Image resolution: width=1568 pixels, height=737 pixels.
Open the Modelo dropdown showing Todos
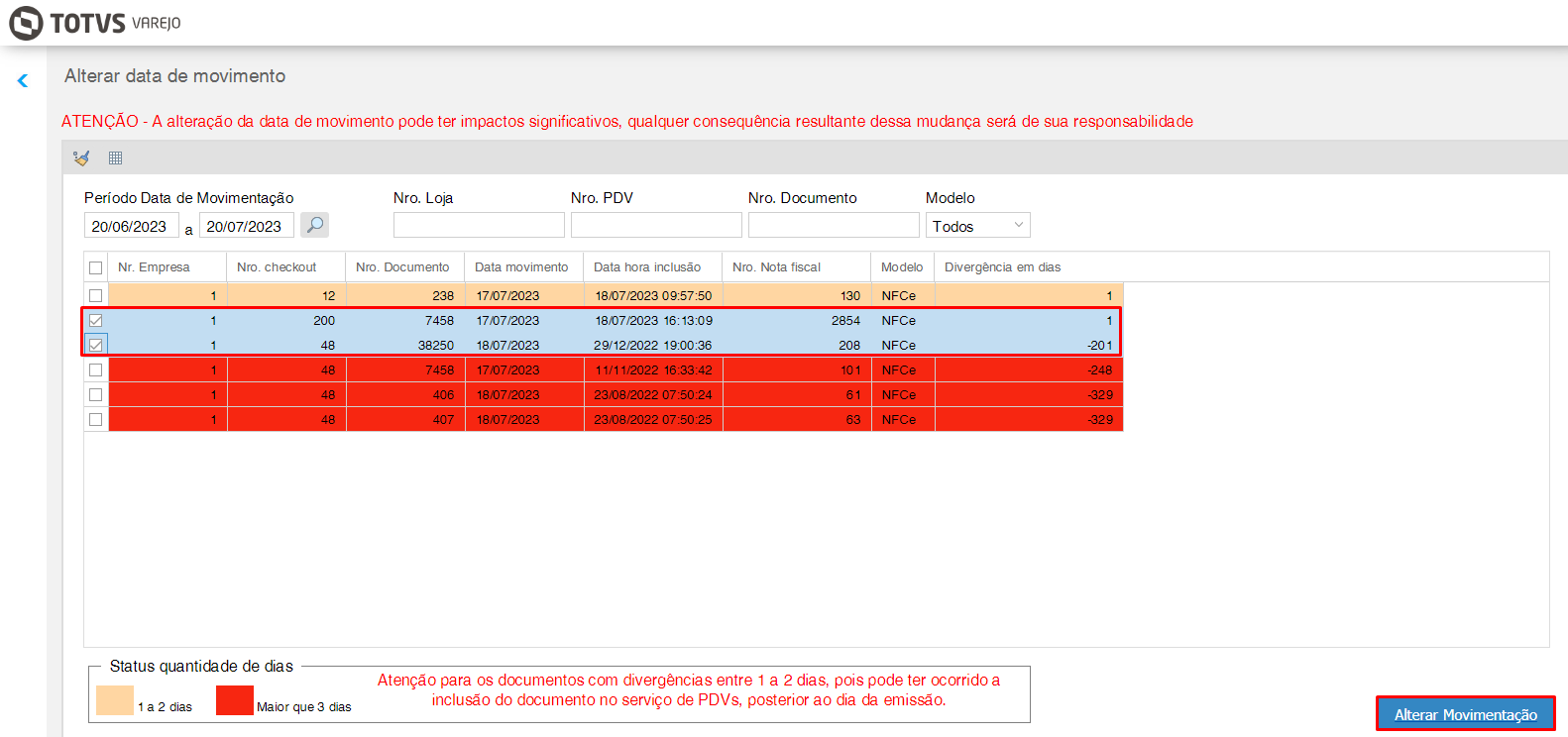(x=978, y=226)
